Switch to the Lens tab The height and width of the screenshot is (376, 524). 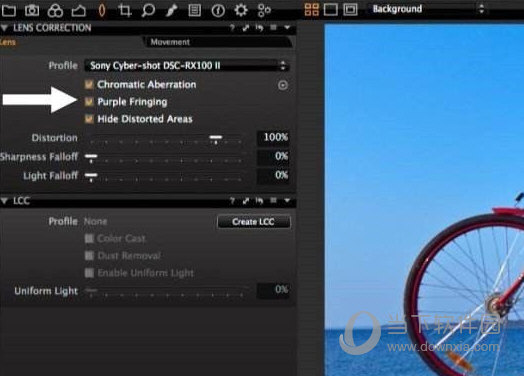pos(8,42)
